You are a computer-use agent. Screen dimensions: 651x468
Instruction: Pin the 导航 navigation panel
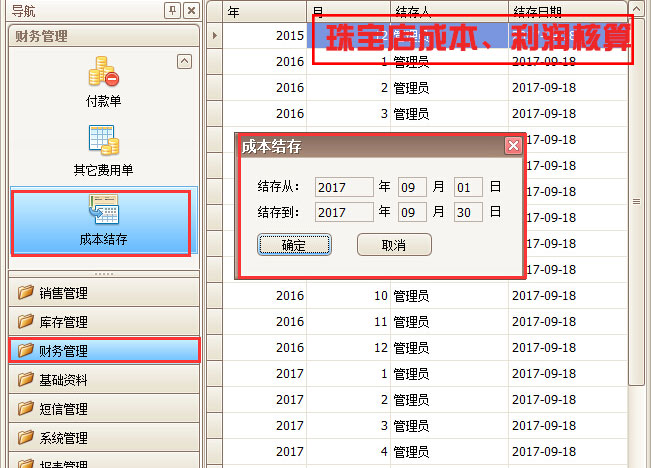click(x=173, y=10)
